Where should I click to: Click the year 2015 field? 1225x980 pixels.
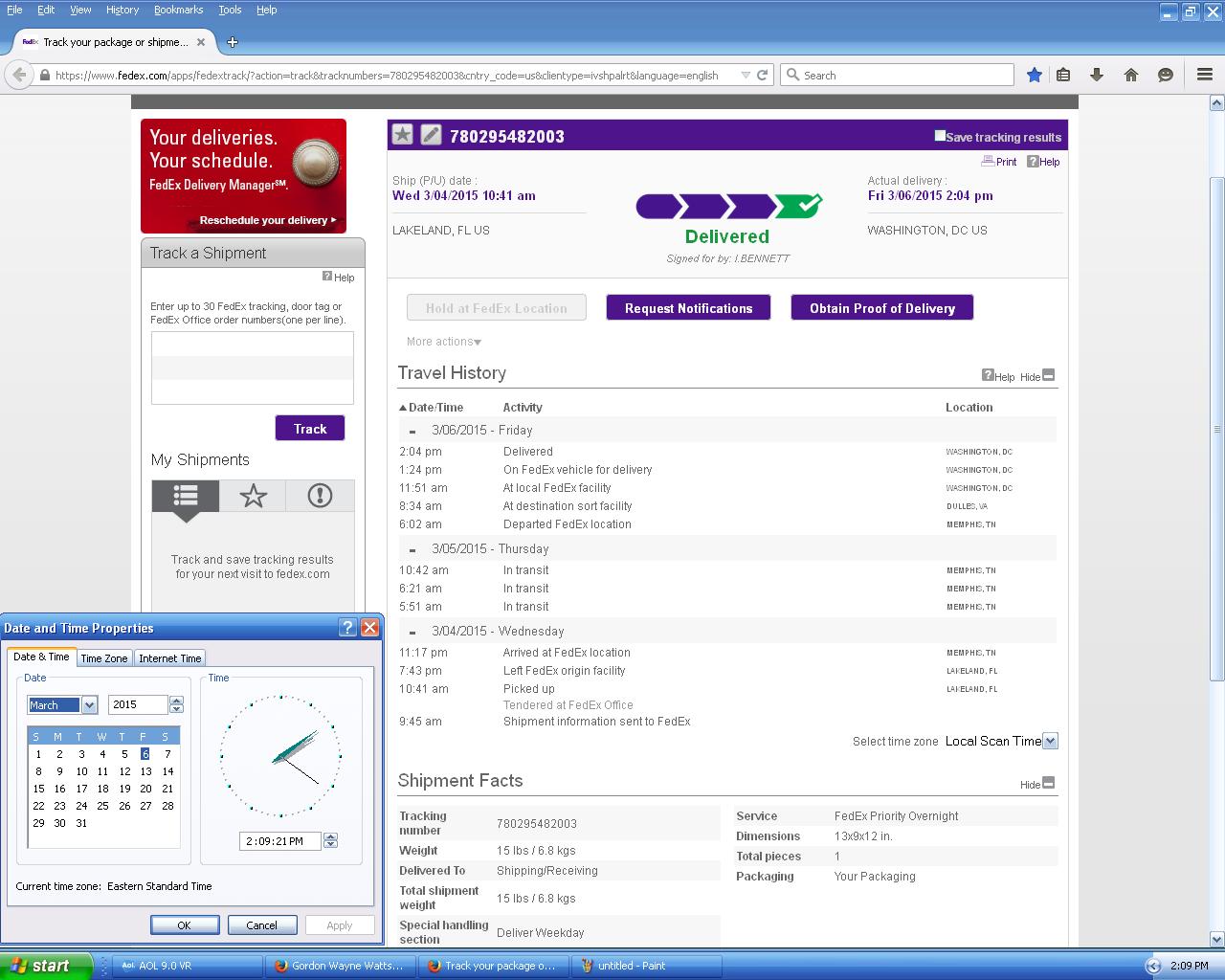pyautogui.click(x=138, y=704)
